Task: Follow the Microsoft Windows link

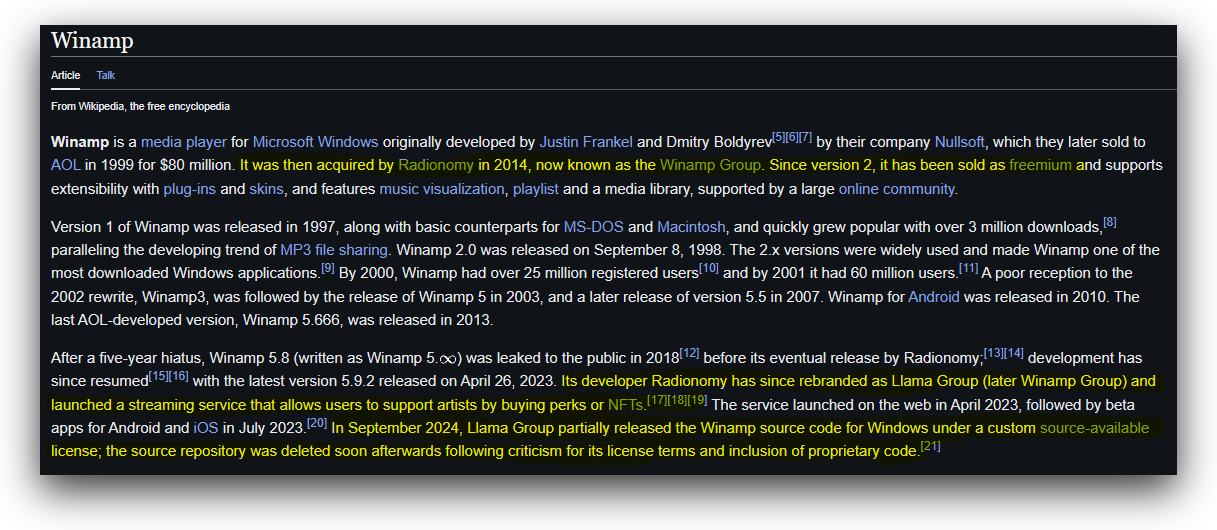Action: (315, 142)
